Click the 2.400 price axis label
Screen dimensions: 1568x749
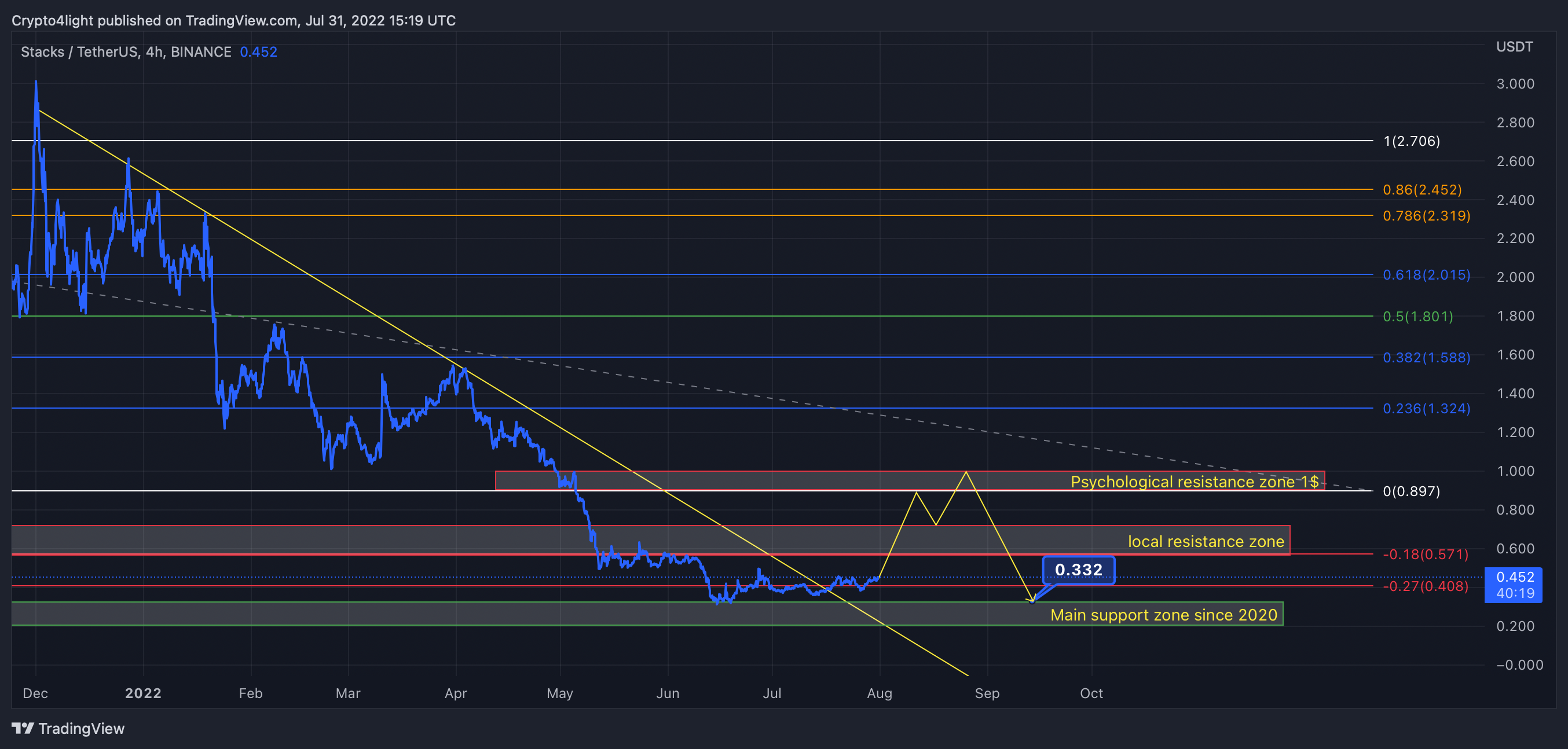[1516, 200]
